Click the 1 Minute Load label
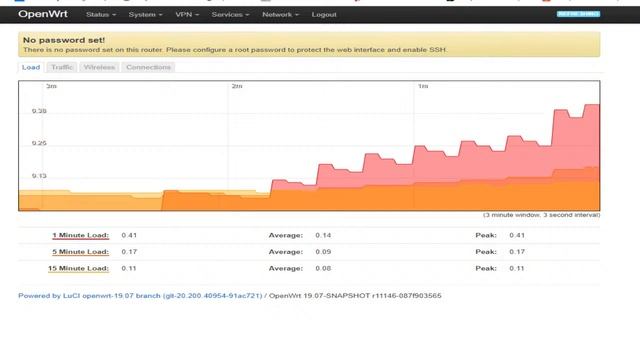 coord(80,236)
